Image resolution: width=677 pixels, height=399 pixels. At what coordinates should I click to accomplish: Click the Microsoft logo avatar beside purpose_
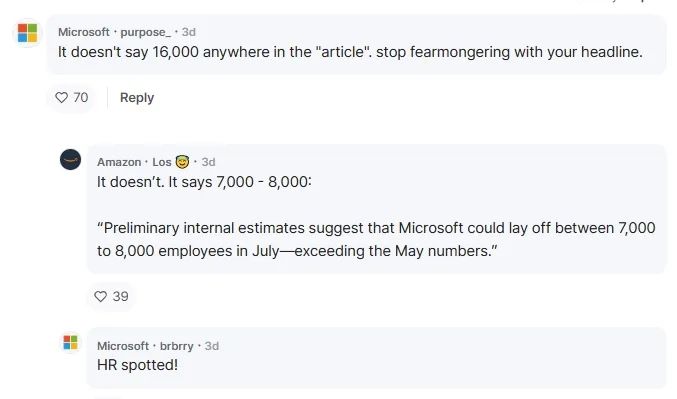point(28,33)
